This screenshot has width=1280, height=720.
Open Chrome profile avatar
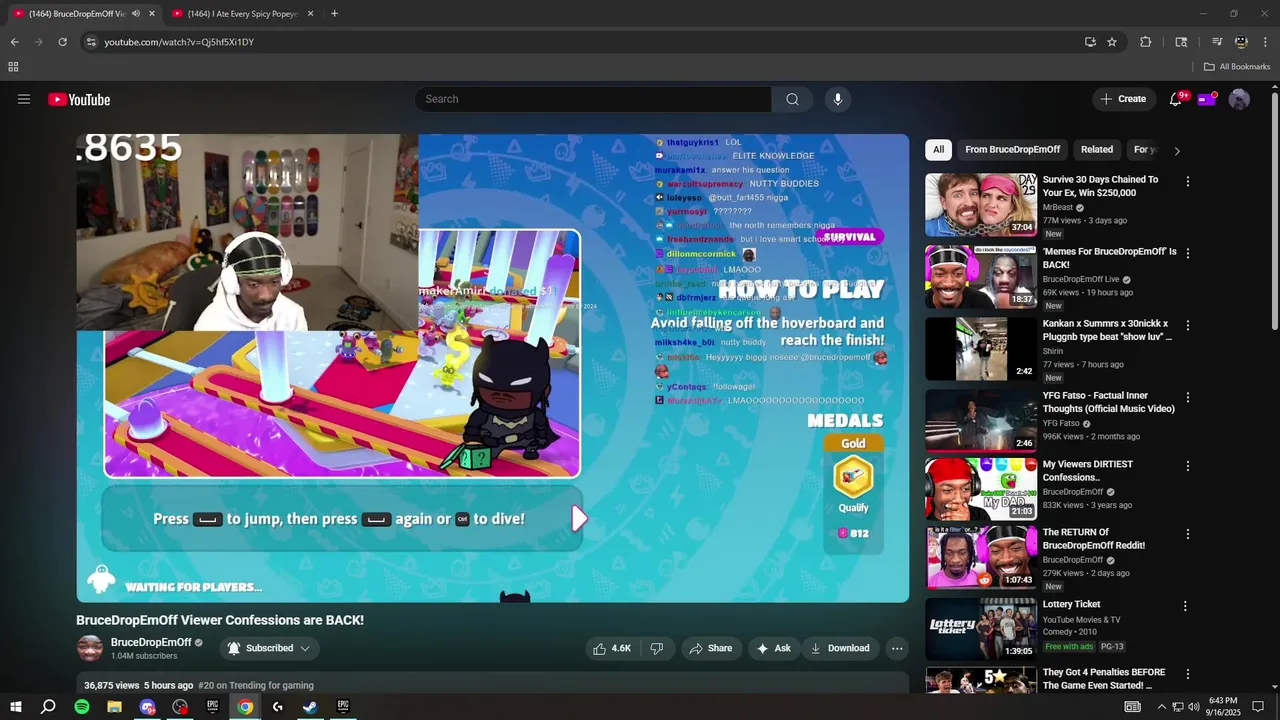click(1241, 42)
